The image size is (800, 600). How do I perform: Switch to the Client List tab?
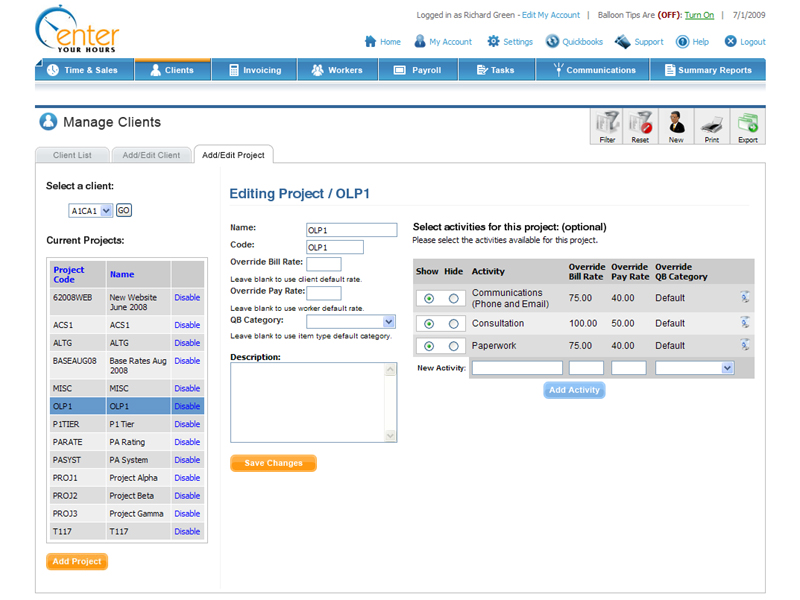pos(72,155)
